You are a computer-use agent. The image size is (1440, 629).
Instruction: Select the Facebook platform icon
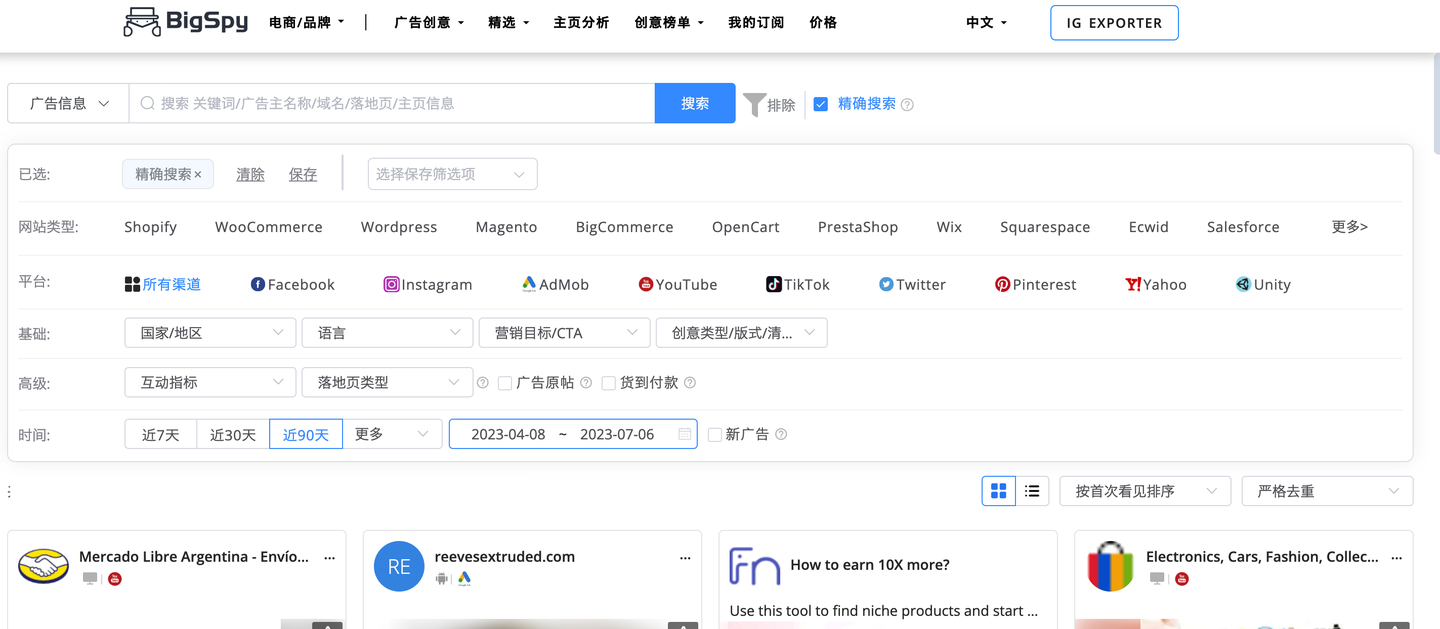click(x=258, y=285)
